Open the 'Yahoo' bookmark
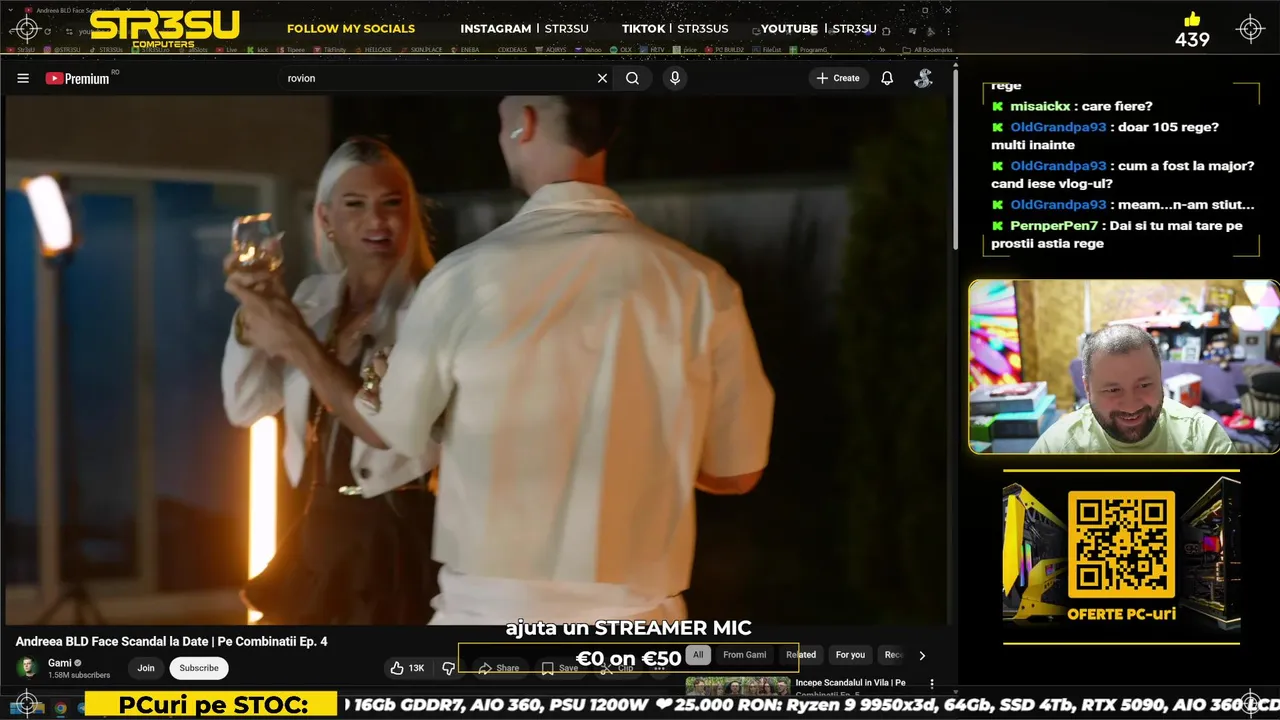This screenshot has width=1280, height=720. coord(589,49)
